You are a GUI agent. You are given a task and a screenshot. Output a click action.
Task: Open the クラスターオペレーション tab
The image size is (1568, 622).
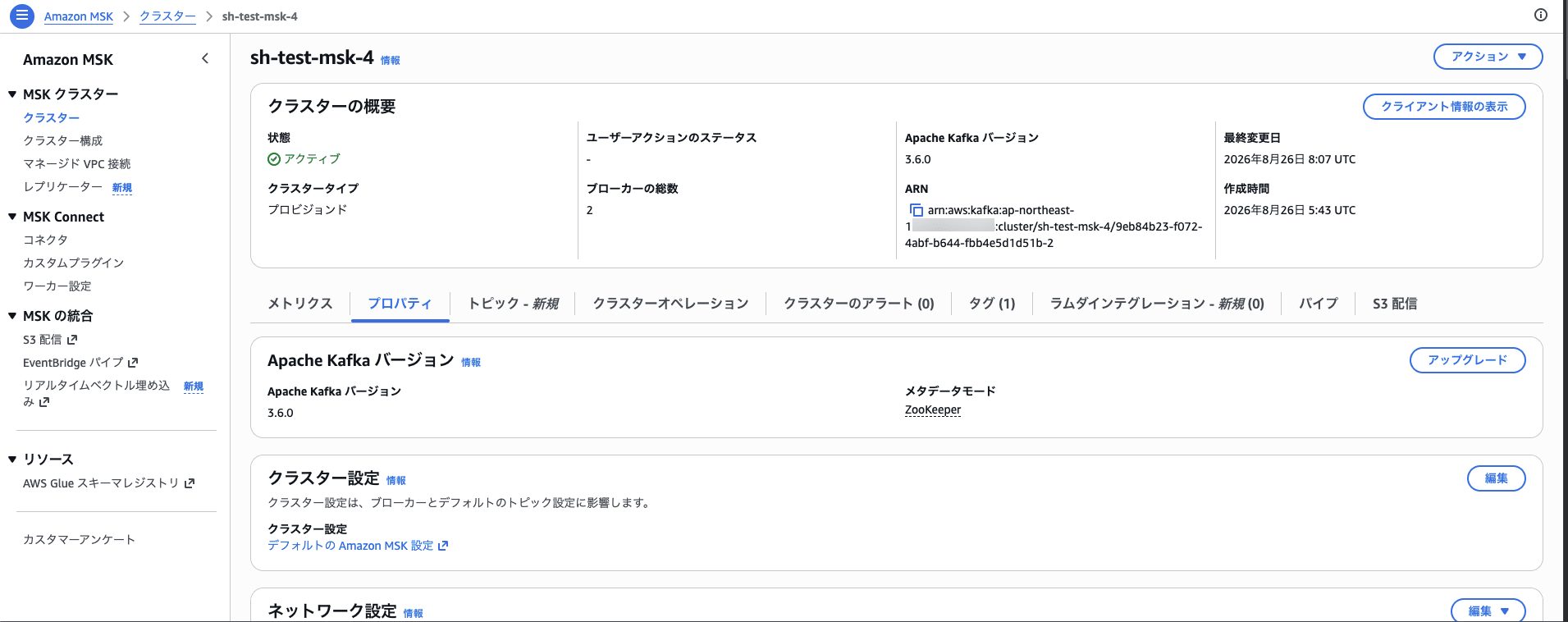670,304
